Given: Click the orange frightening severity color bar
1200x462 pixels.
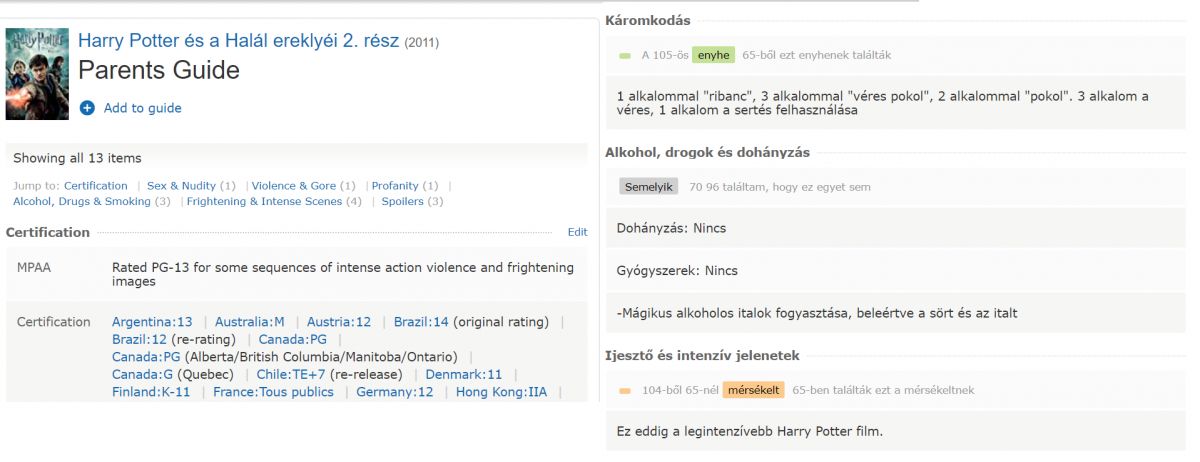Looking at the screenshot, I should (625, 390).
